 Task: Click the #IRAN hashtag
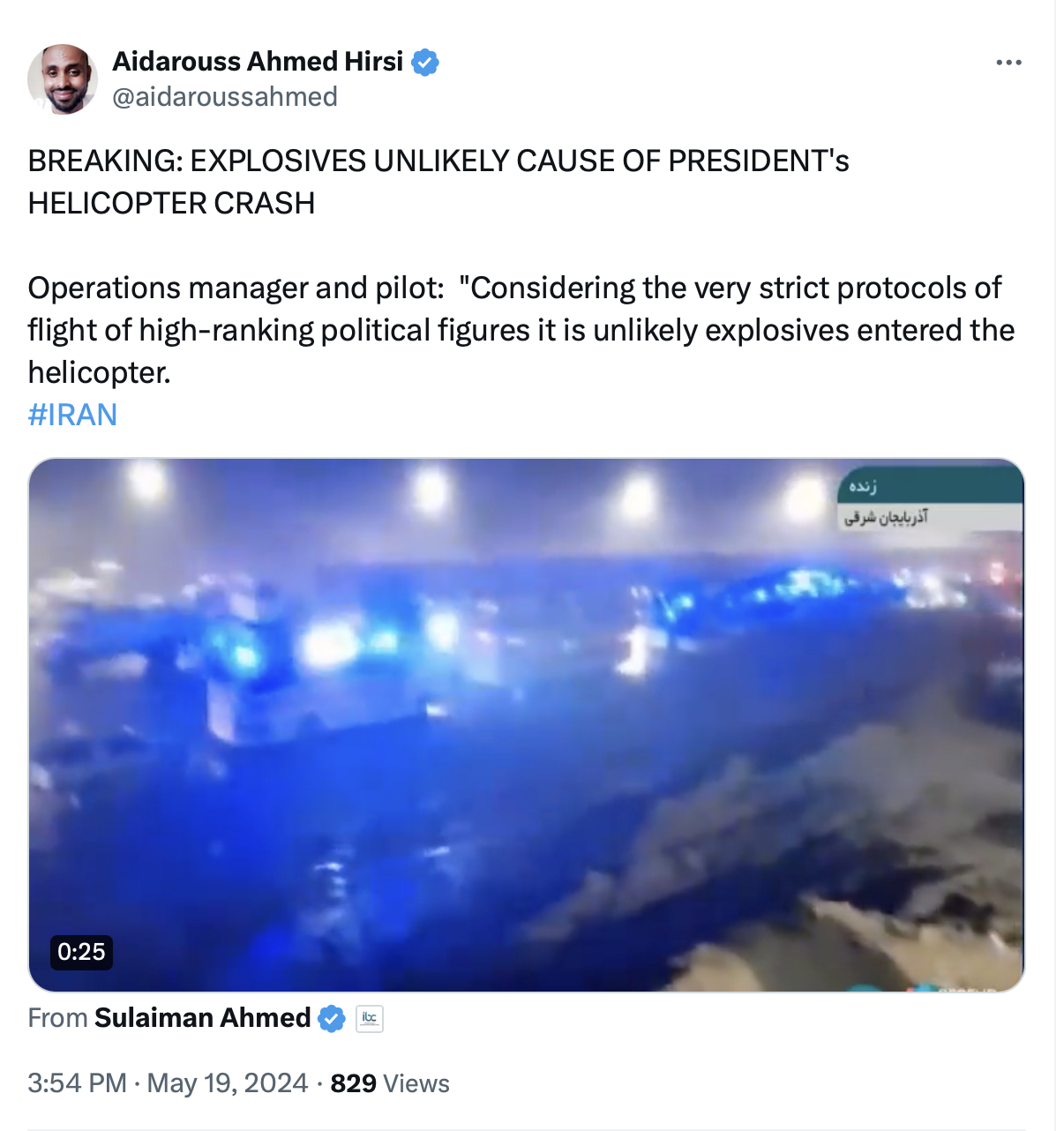pyautogui.click(x=72, y=415)
